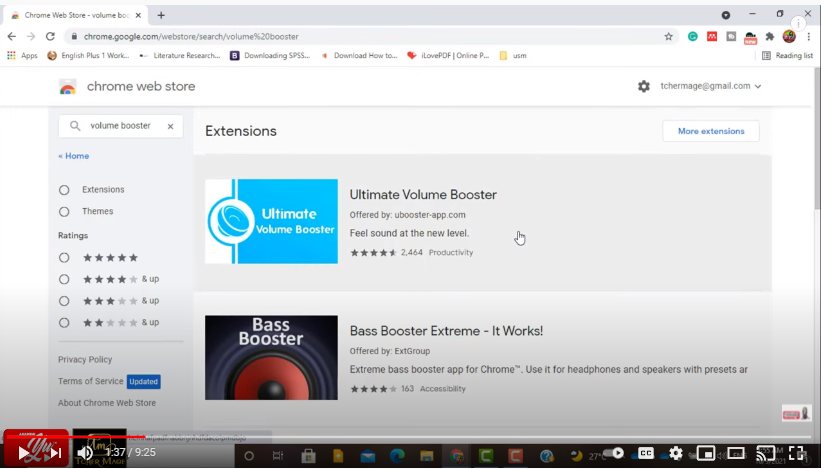Viewport: 821px width, 469px height.
Task: Toggle closed captions (CC)
Action: coord(646,453)
